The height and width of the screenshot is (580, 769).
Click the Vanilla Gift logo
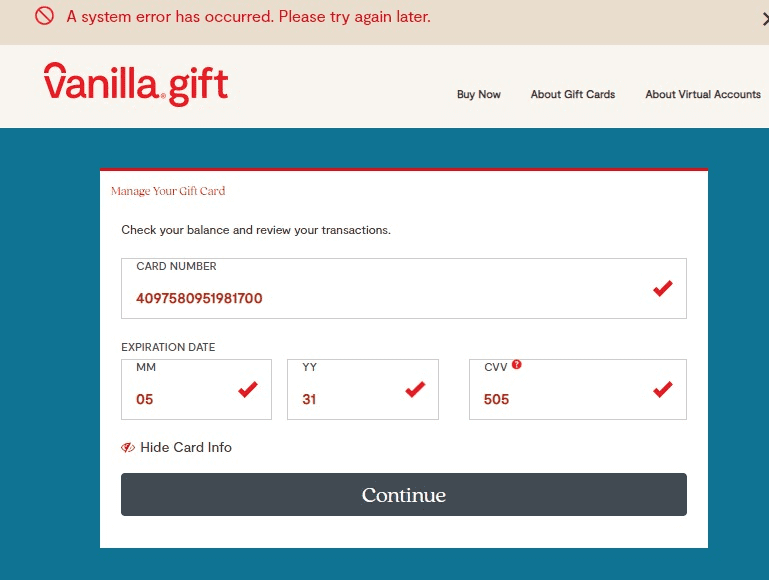[x=136, y=84]
